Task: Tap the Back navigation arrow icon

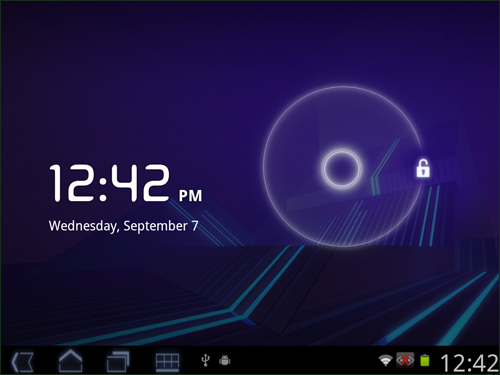Action: pos(23,362)
